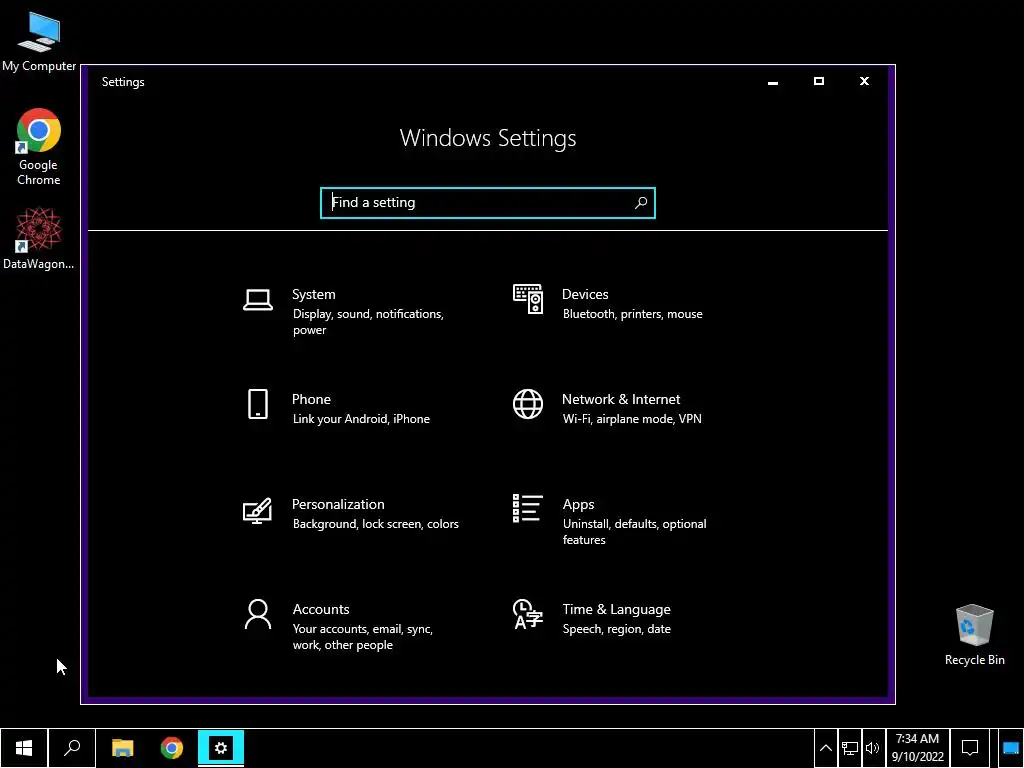The width and height of the screenshot is (1024, 768).
Task: Click 'Link your Android, iPhone' text
Action: (x=361, y=419)
